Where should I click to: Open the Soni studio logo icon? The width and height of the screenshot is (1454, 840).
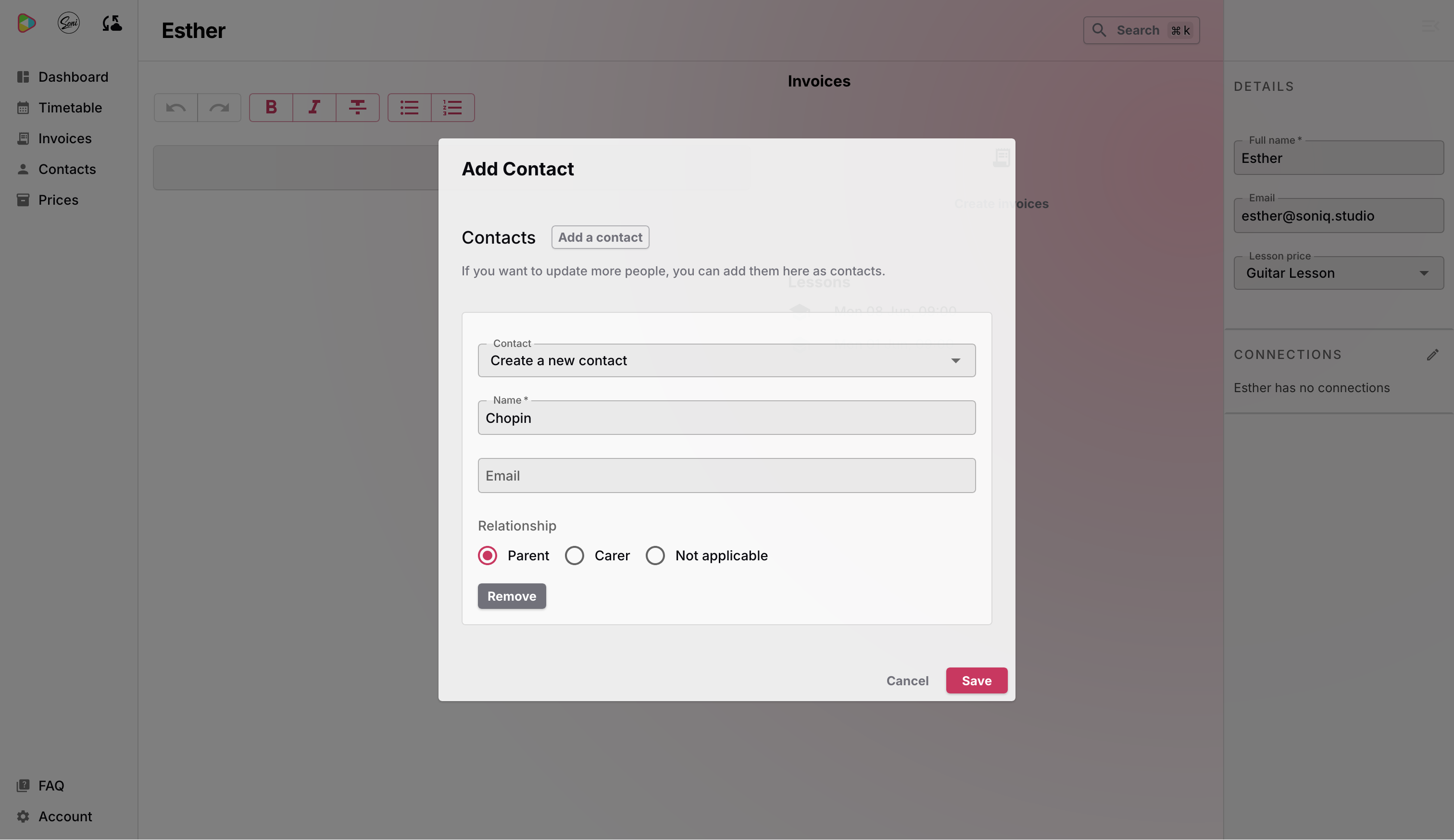[69, 23]
